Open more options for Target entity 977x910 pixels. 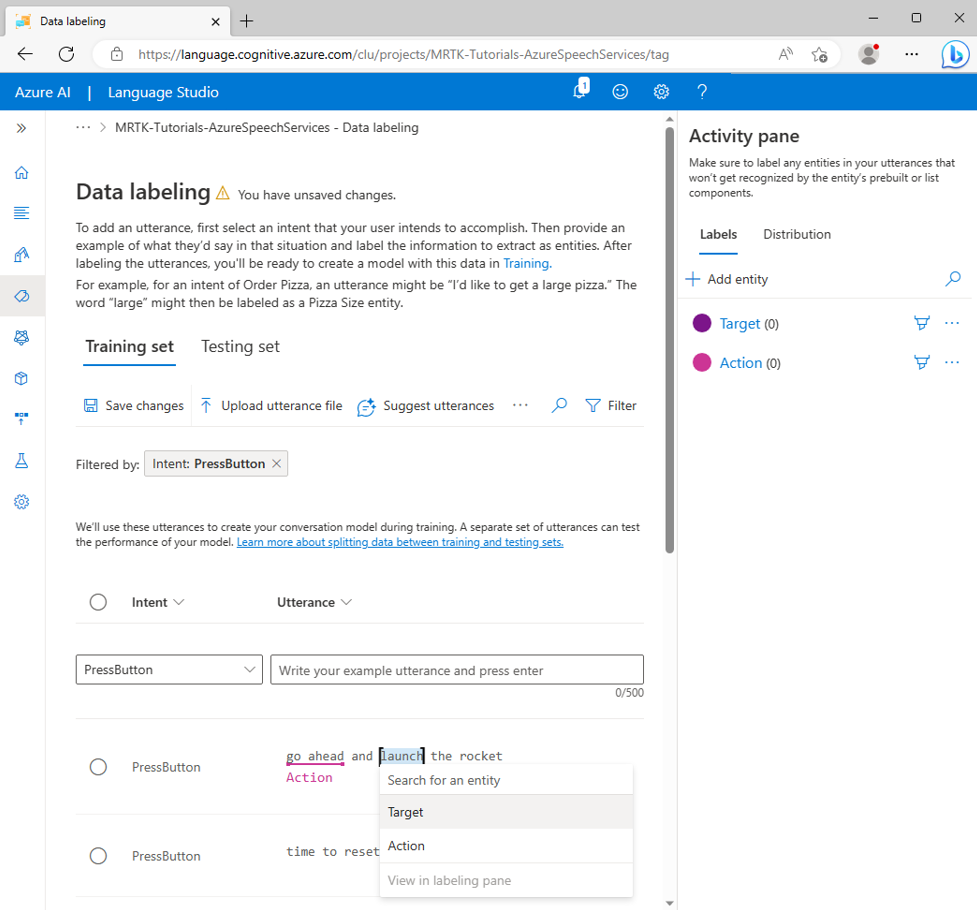pyautogui.click(x=952, y=323)
